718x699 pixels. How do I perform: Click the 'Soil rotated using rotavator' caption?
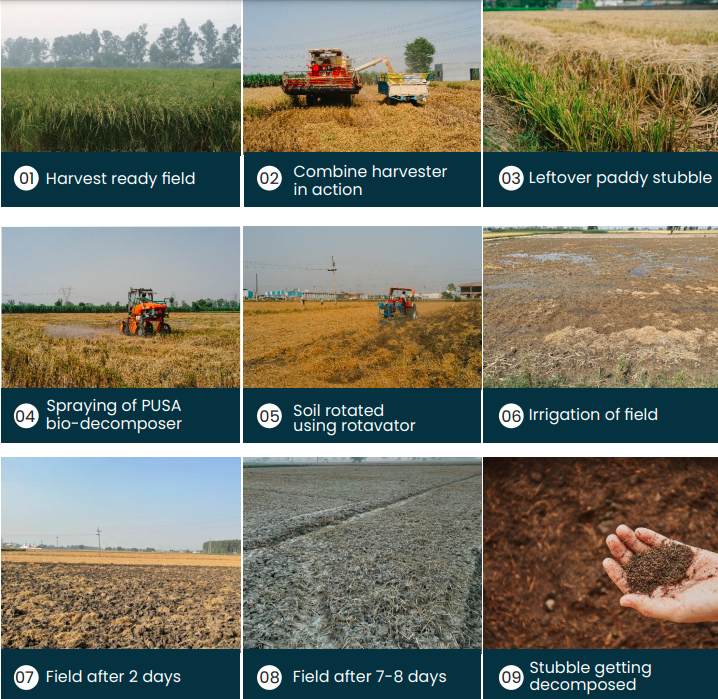pos(354,417)
